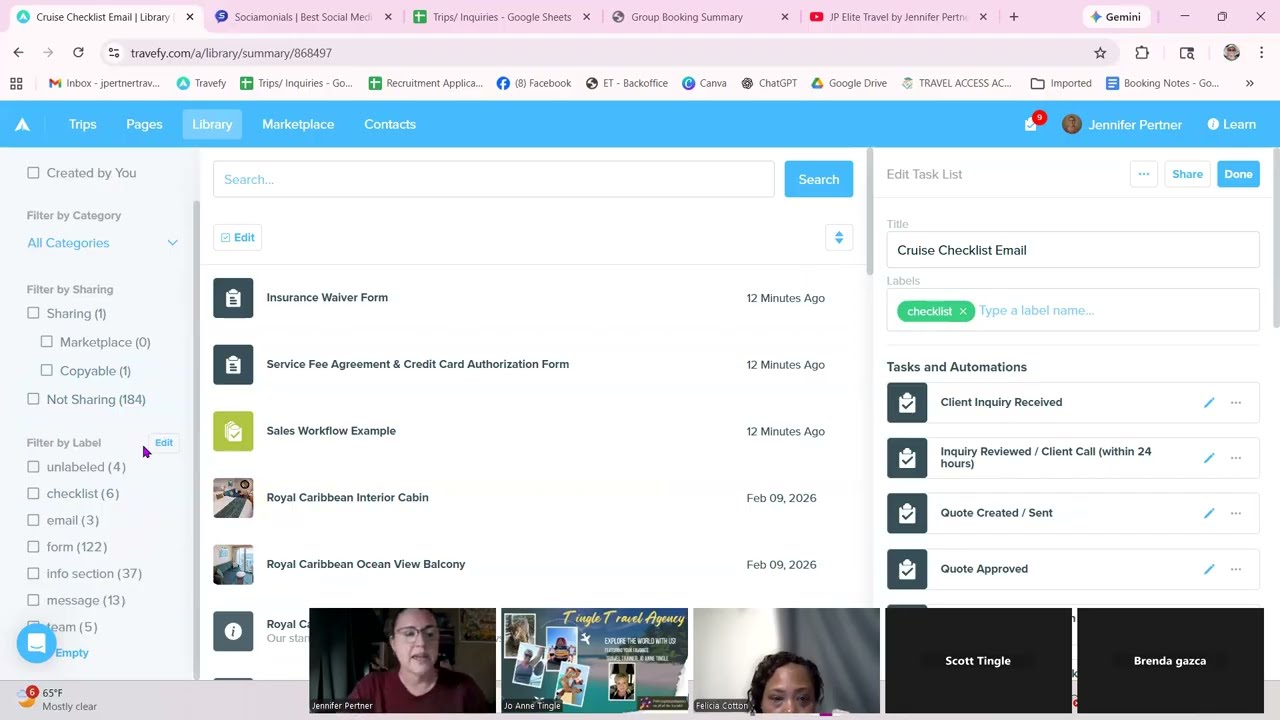Open notifications bell with red badge

[x=1032, y=123]
